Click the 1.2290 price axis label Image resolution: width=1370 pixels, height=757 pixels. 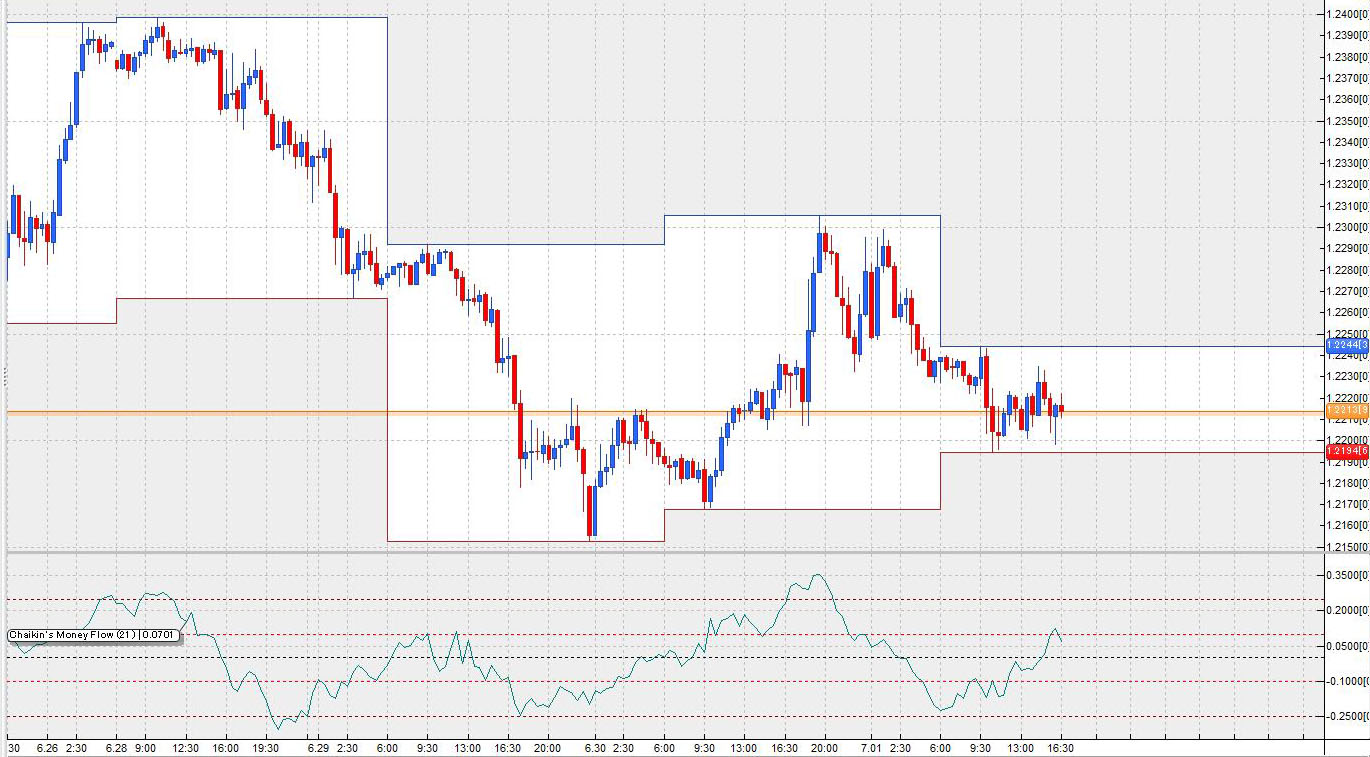point(1348,248)
